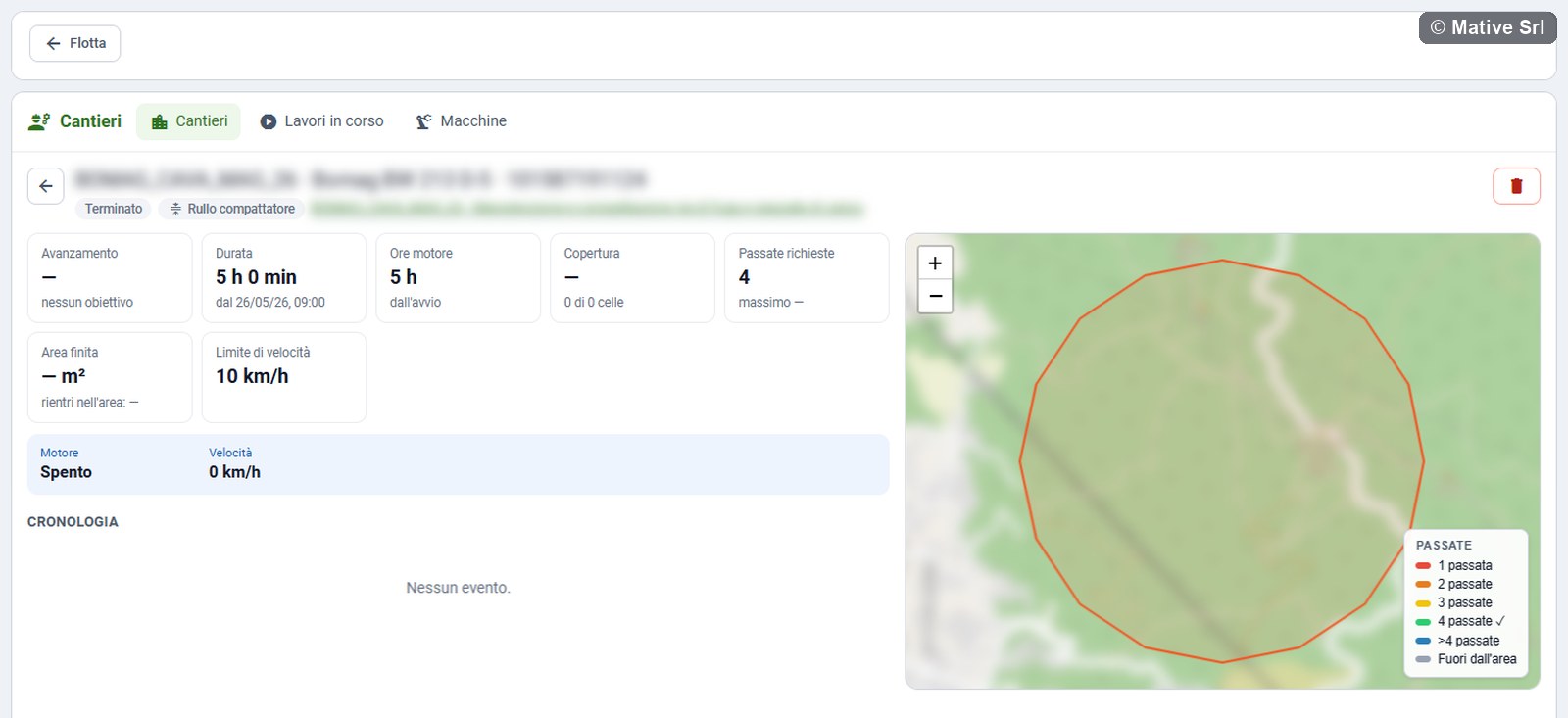Open the Macchine tab
This screenshot has width=1568, height=718.
coord(462,121)
